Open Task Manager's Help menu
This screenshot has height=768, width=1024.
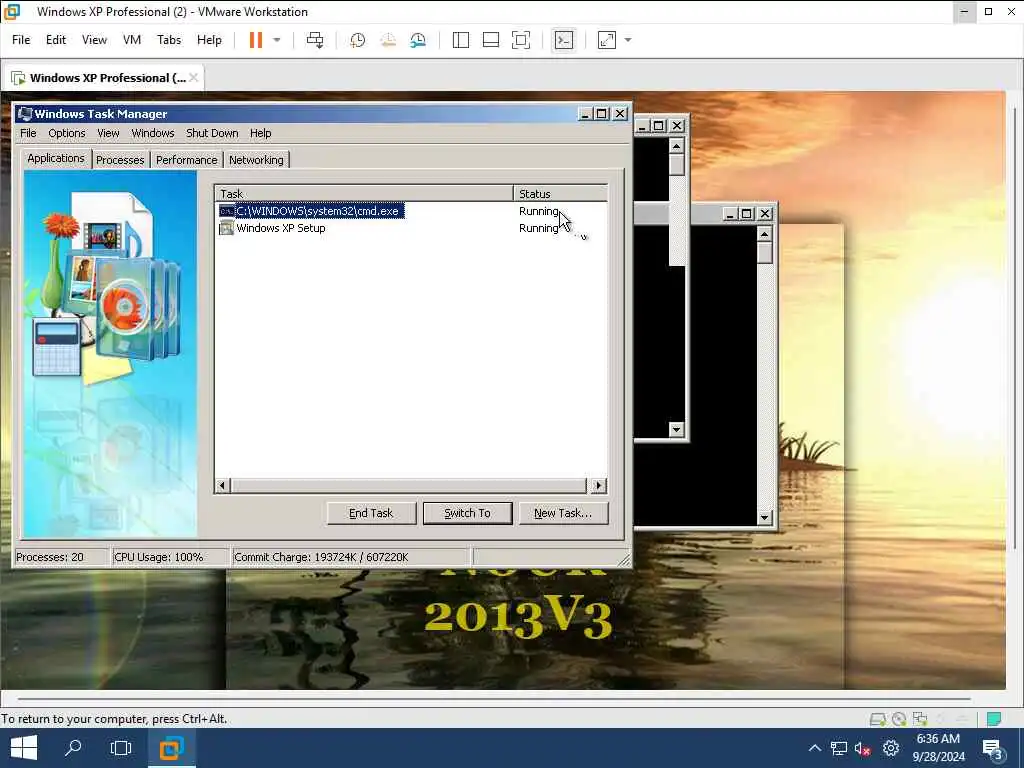point(261,133)
